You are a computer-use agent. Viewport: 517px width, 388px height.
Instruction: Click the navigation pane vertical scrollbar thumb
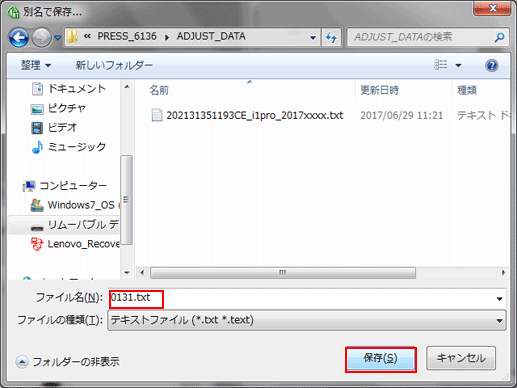(126, 199)
